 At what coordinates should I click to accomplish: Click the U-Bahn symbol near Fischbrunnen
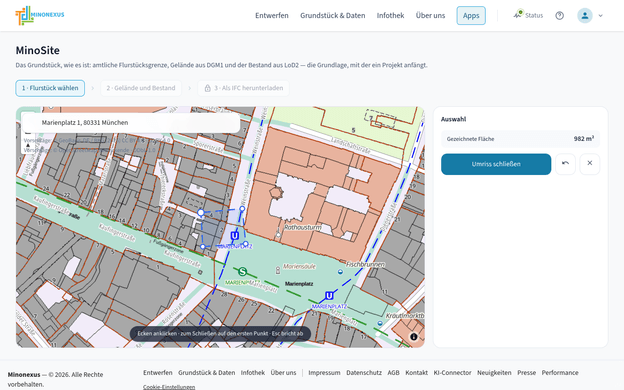click(x=329, y=296)
